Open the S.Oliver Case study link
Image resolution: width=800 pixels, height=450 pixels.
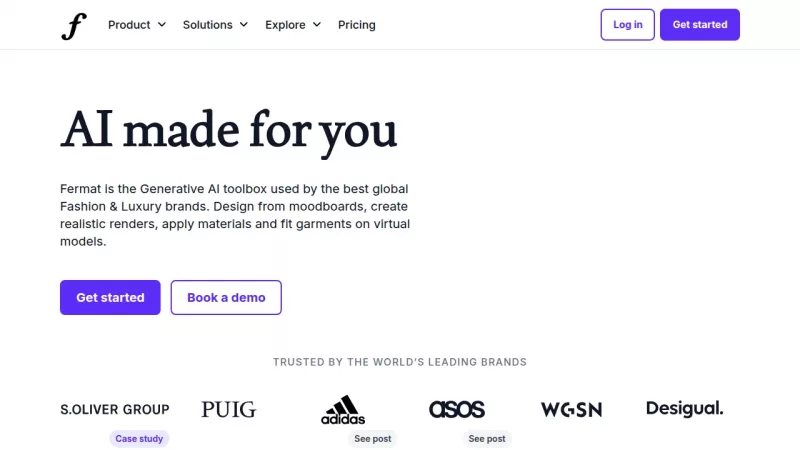pyautogui.click(x=140, y=438)
